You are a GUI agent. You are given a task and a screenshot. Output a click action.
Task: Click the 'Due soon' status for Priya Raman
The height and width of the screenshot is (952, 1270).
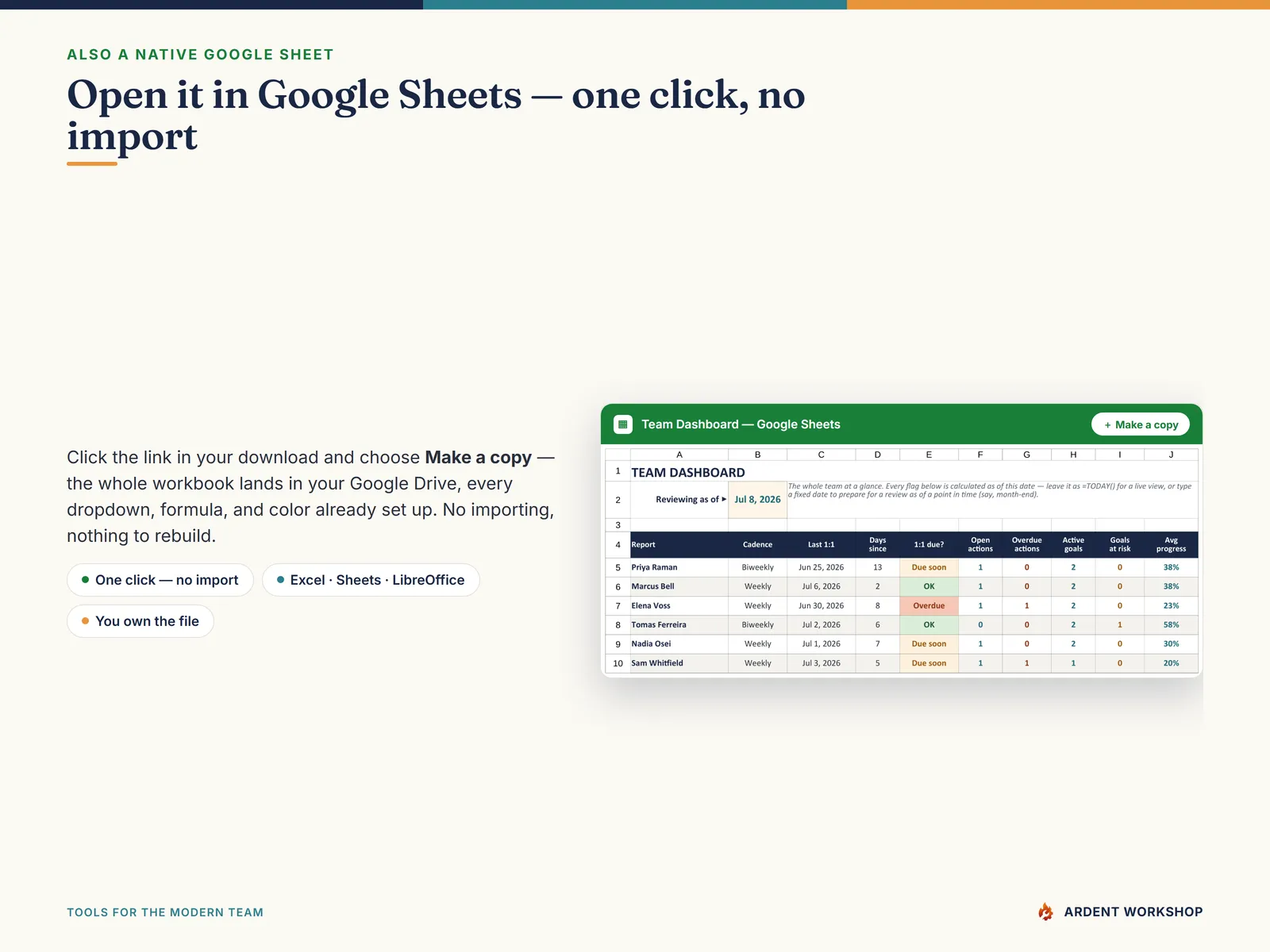[929, 567]
